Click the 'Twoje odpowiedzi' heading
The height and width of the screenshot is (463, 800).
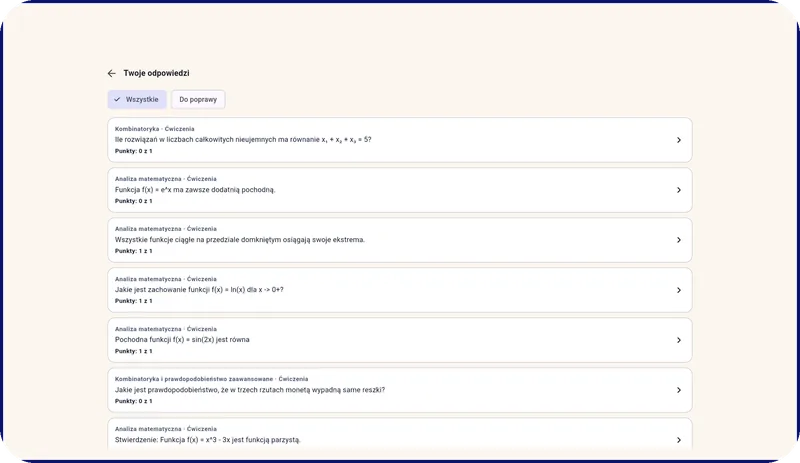[x=156, y=73]
